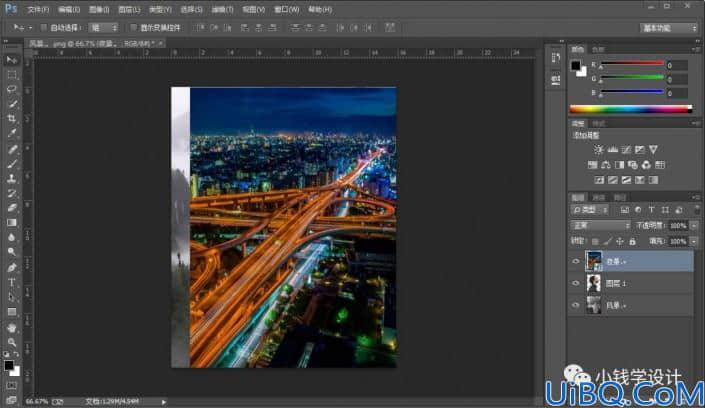Add a Hue/Saturation adjustment

(592, 165)
